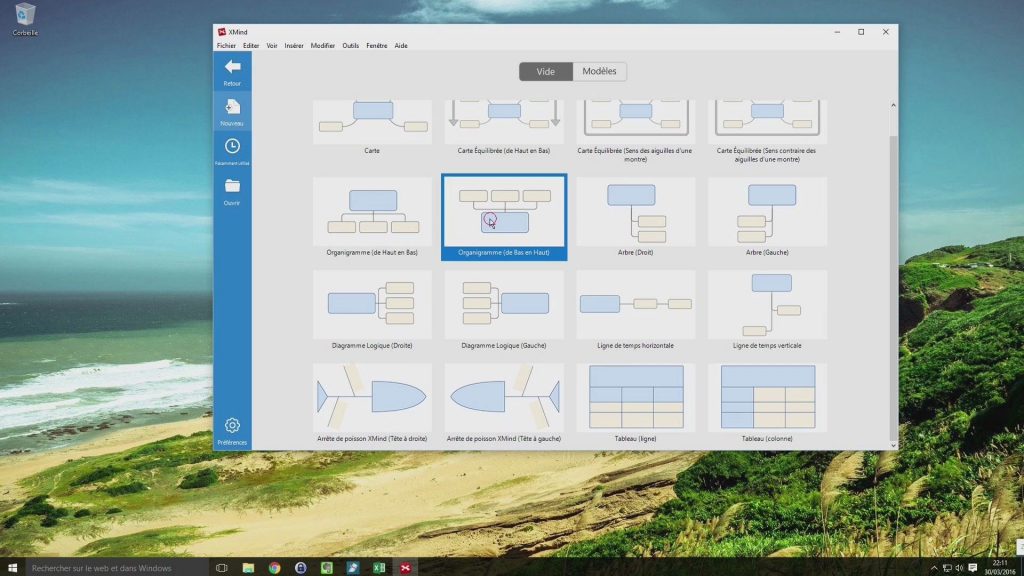
Task: Open the Fichier menu
Action: pyautogui.click(x=226, y=46)
